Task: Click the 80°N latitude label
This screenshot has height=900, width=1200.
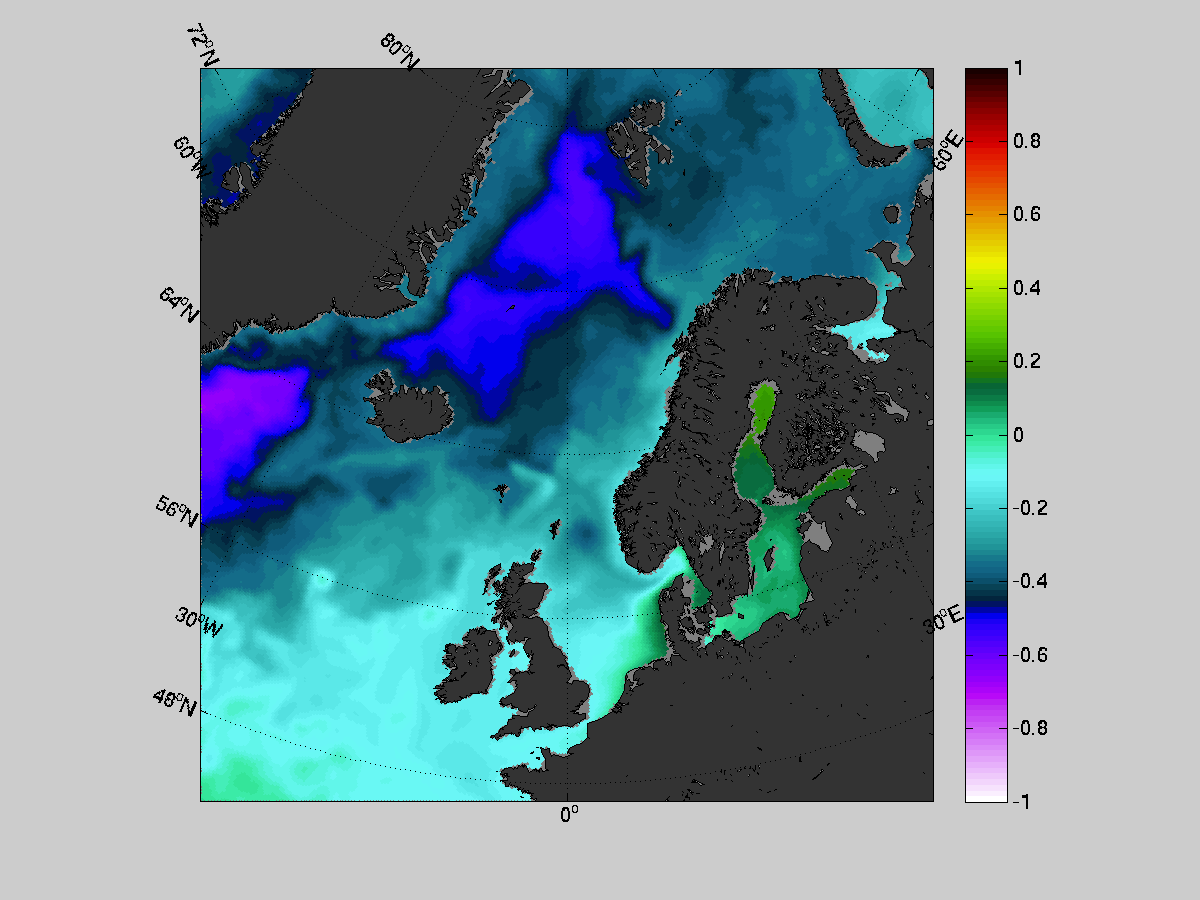Action: [x=400, y=52]
